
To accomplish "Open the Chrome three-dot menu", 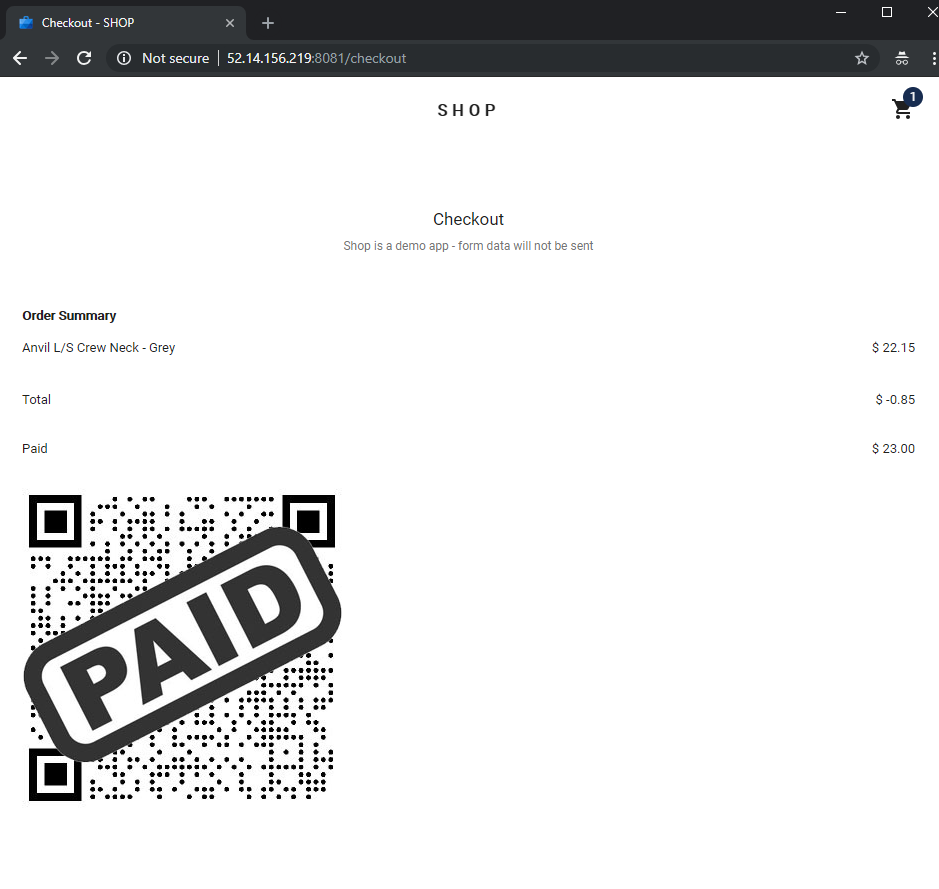I will pos(934,58).
